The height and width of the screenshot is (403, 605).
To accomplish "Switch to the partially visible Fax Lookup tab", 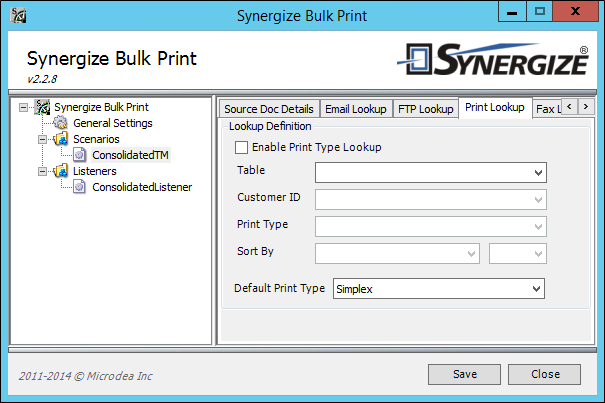I will [x=547, y=109].
